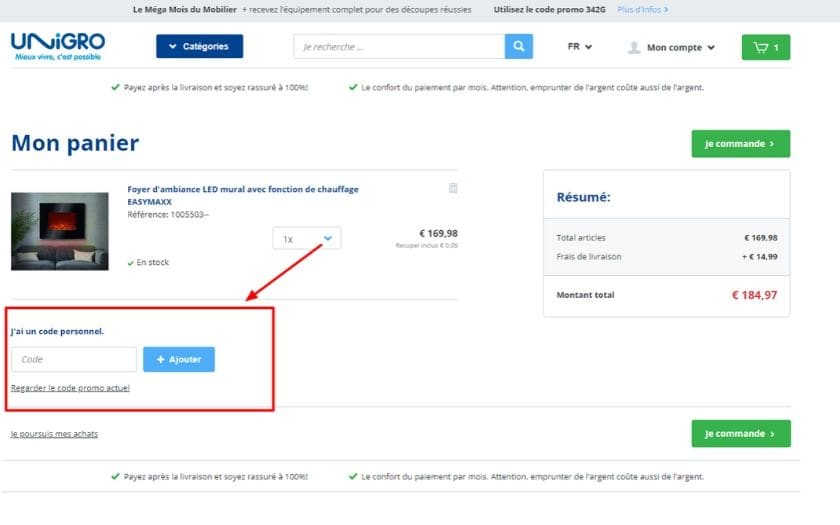Open the quantity '1x' dropdown
This screenshot has width=840, height=525.
pos(306,238)
